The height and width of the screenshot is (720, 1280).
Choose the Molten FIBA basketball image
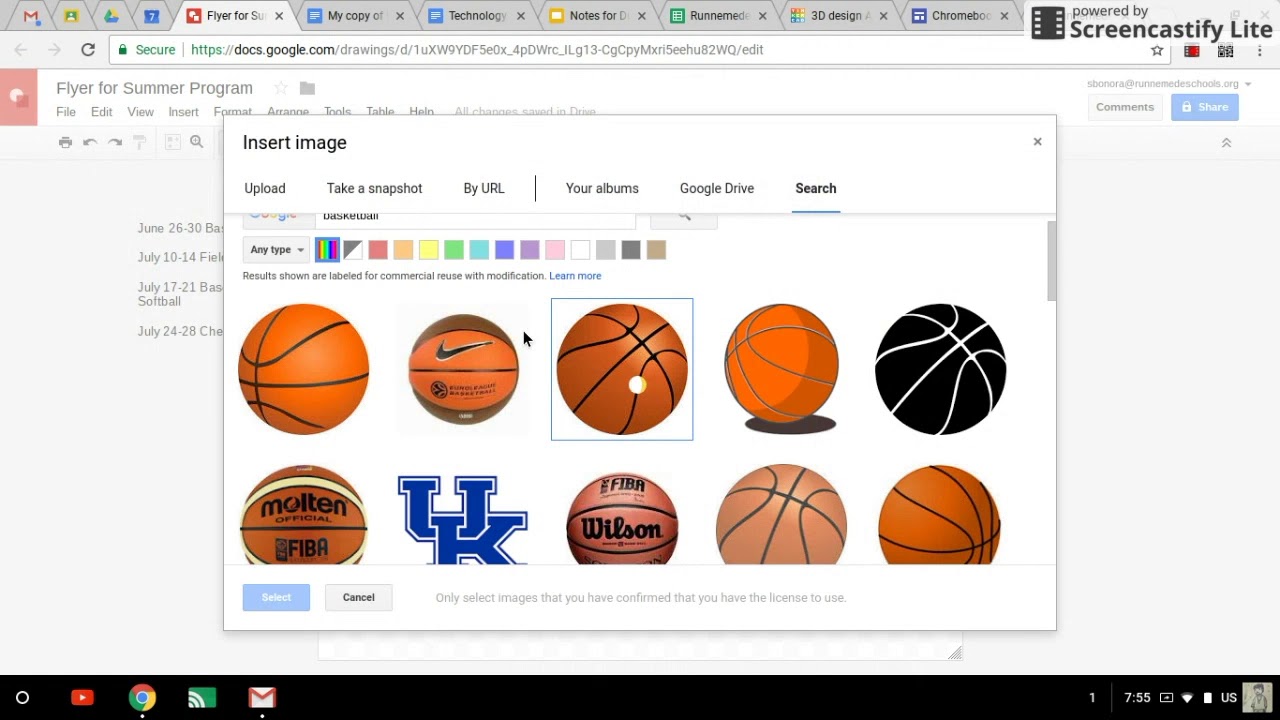point(304,514)
